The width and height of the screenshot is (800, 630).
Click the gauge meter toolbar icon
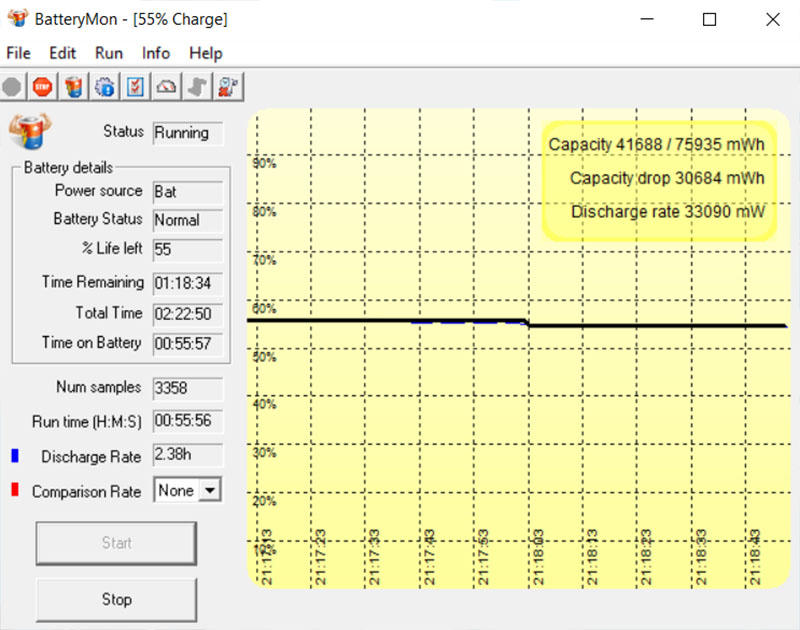click(166, 87)
